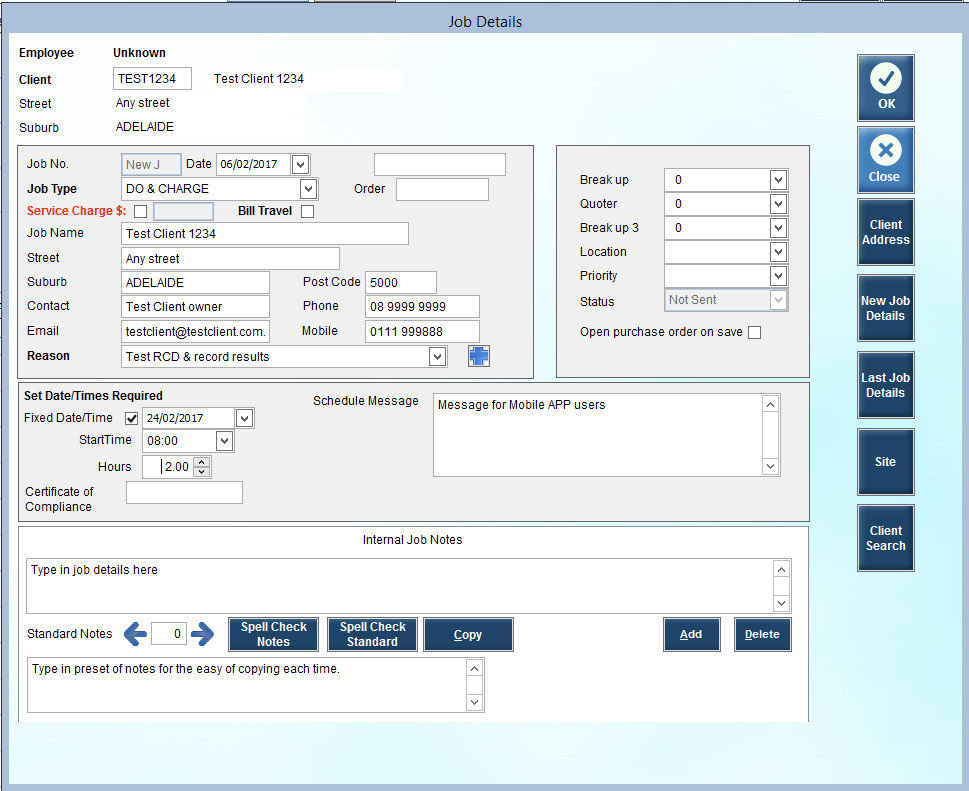Image resolution: width=969 pixels, height=791 pixels.
Task: Open the job Date dropdown
Action: pos(300,164)
